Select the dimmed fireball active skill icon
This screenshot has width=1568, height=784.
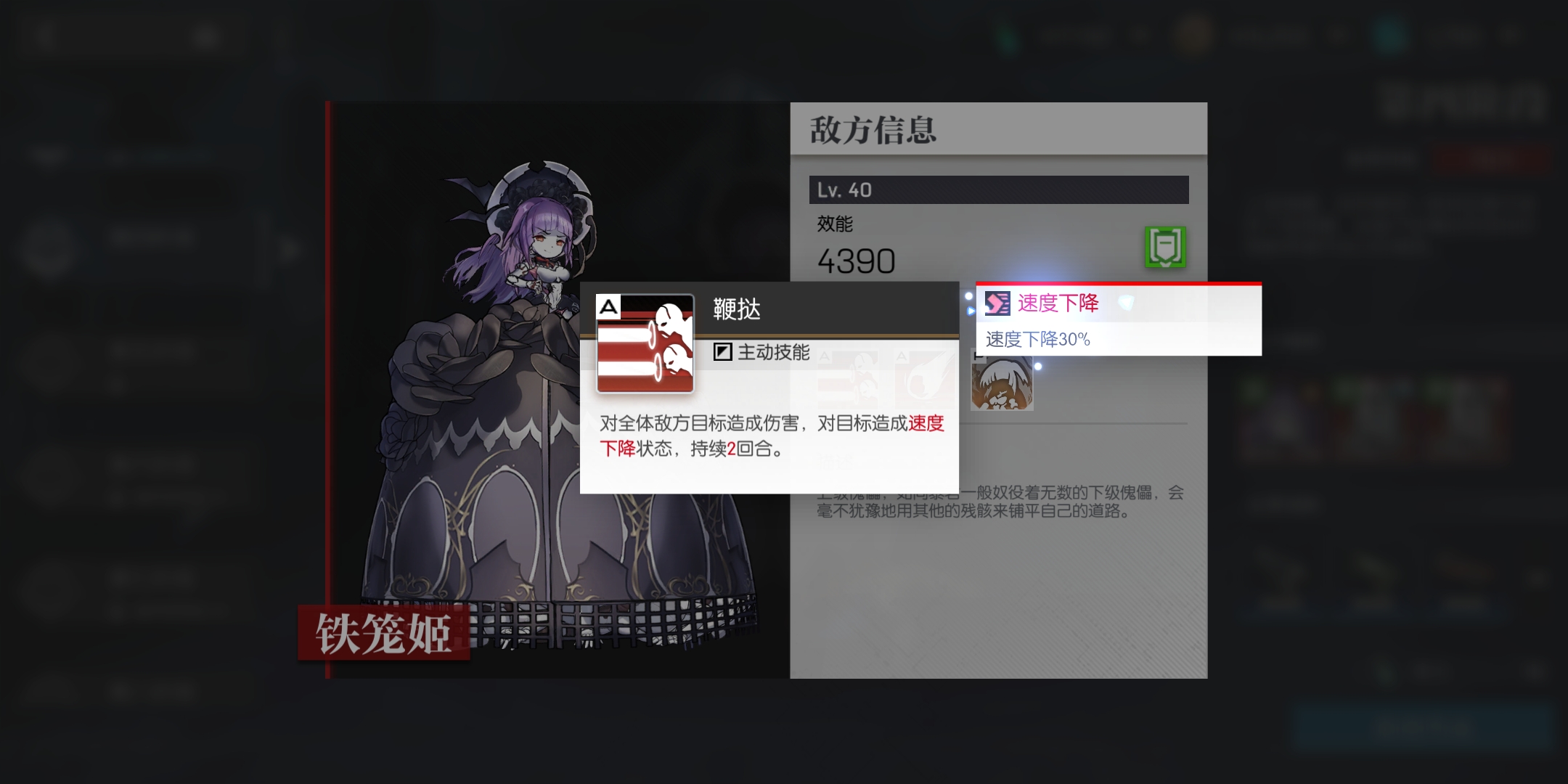pyautogui.click(x=924, y=380)
